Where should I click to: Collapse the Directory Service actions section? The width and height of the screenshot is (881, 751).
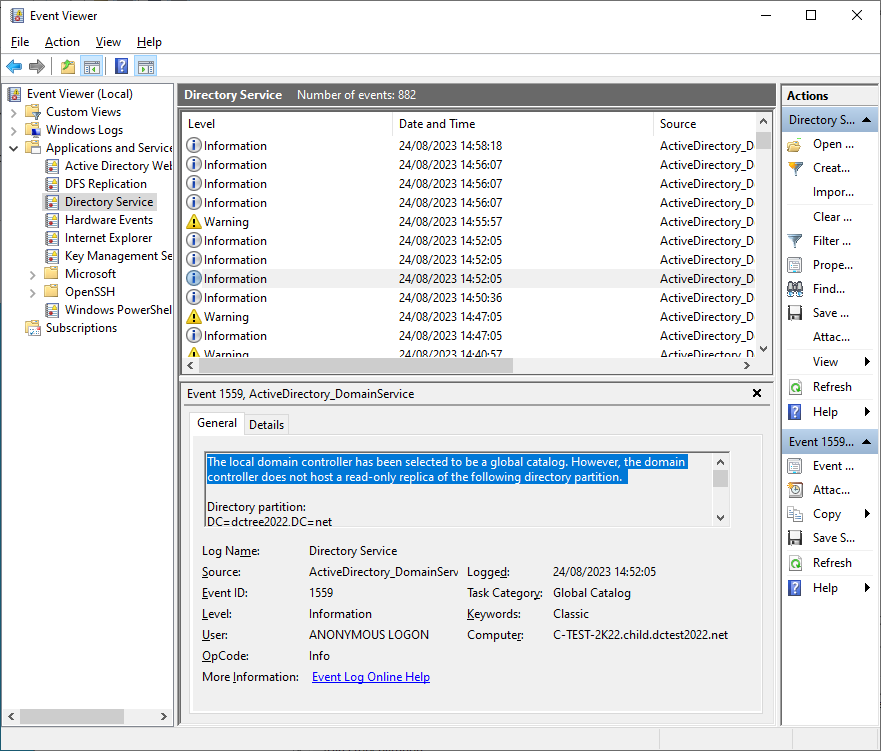pos(866,120)
